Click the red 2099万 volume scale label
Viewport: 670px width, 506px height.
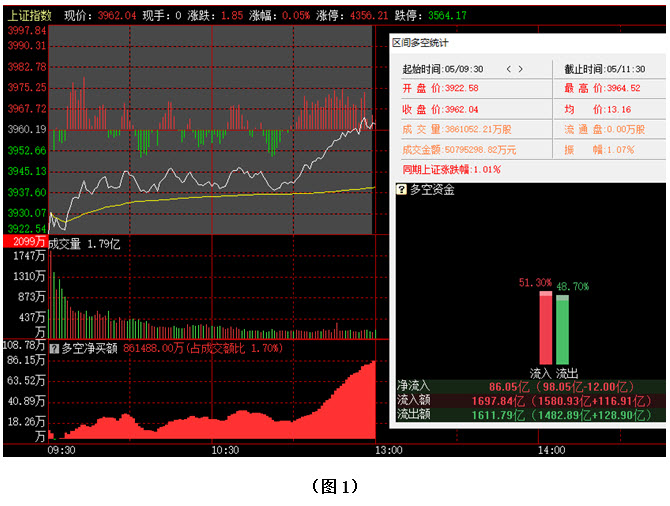pos(25,243)
